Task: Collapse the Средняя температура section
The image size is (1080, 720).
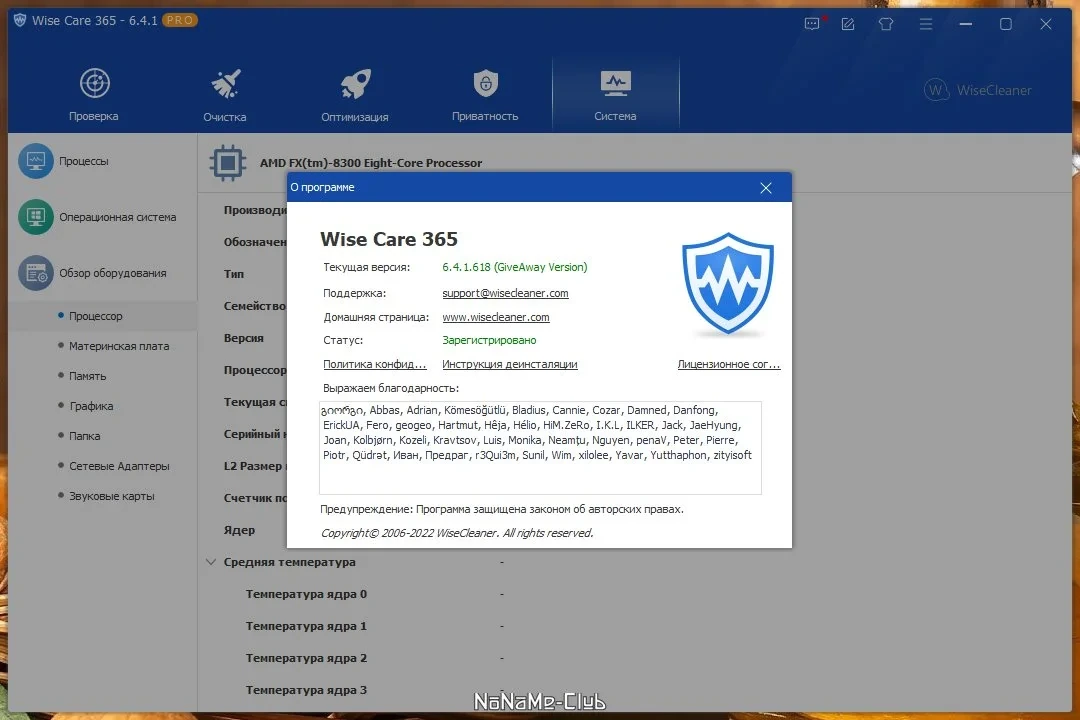Action: click(211, 562)
